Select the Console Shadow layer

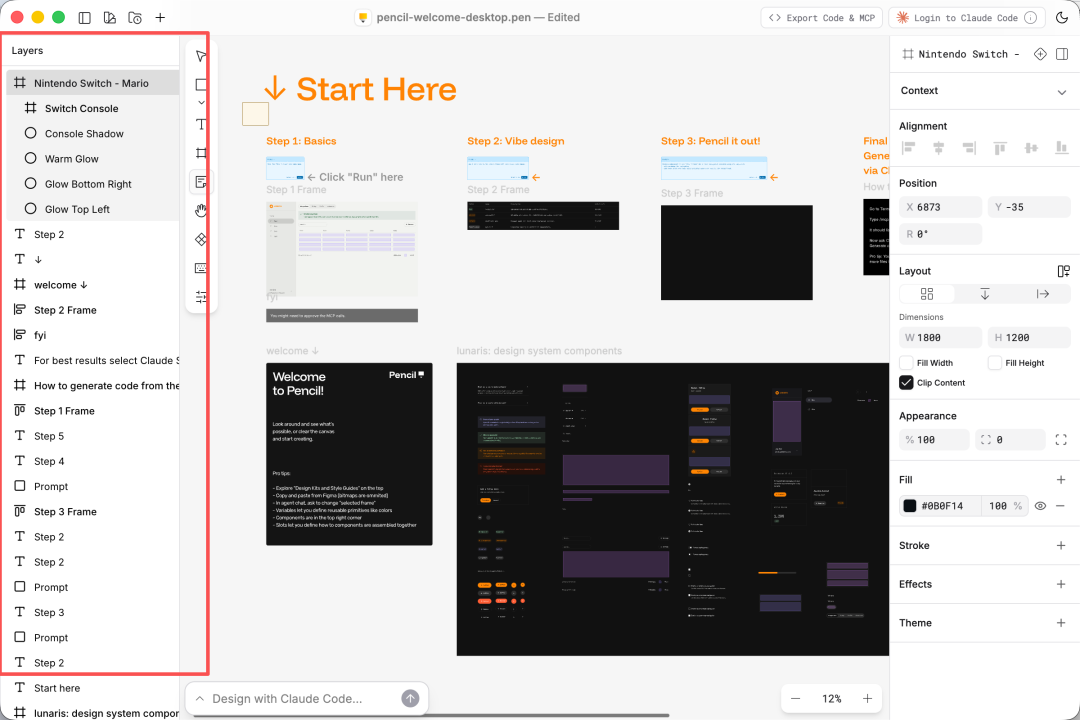[x=94, y=134]
